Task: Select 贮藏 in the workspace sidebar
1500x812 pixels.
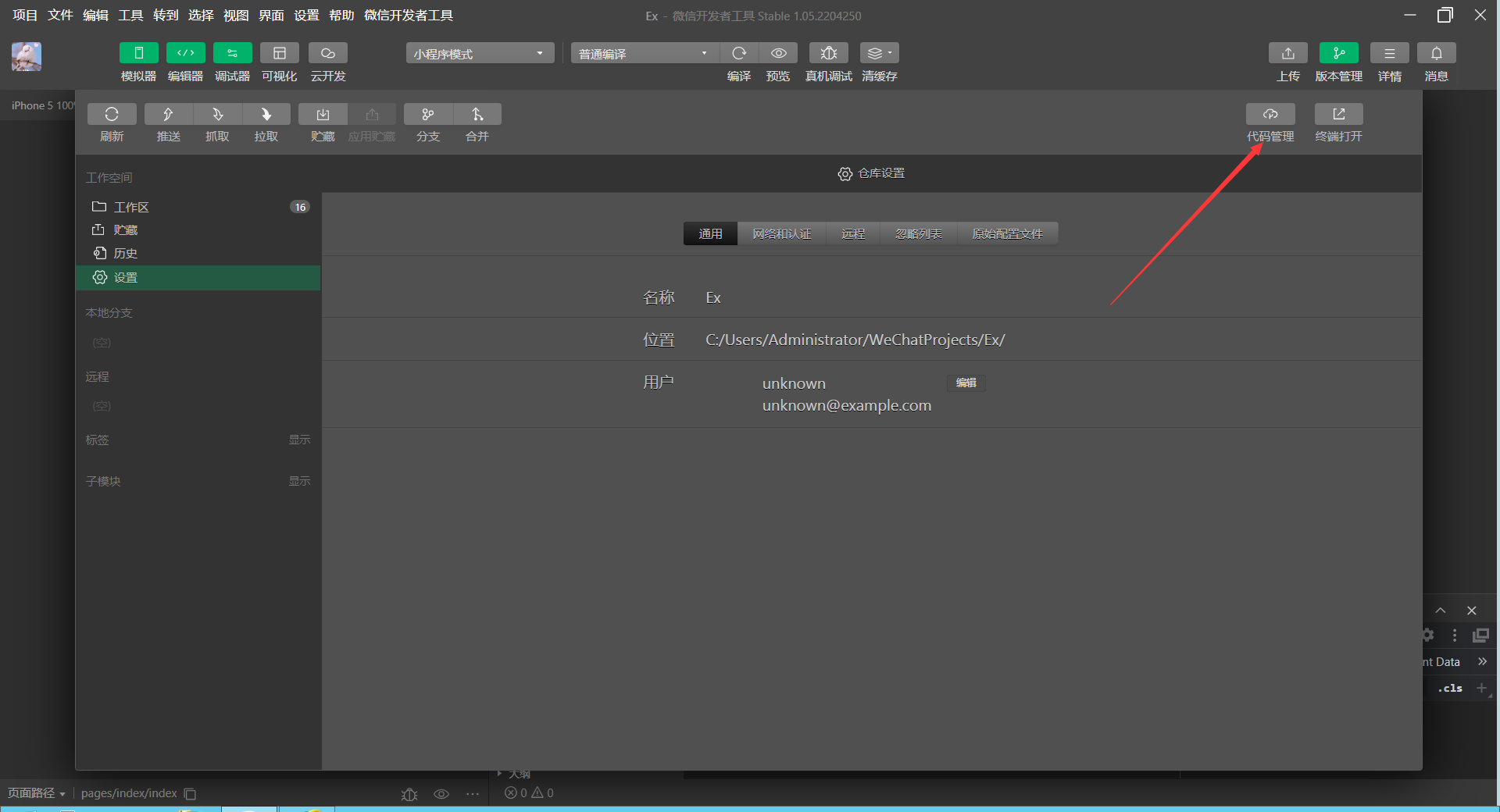Action: 198,230
